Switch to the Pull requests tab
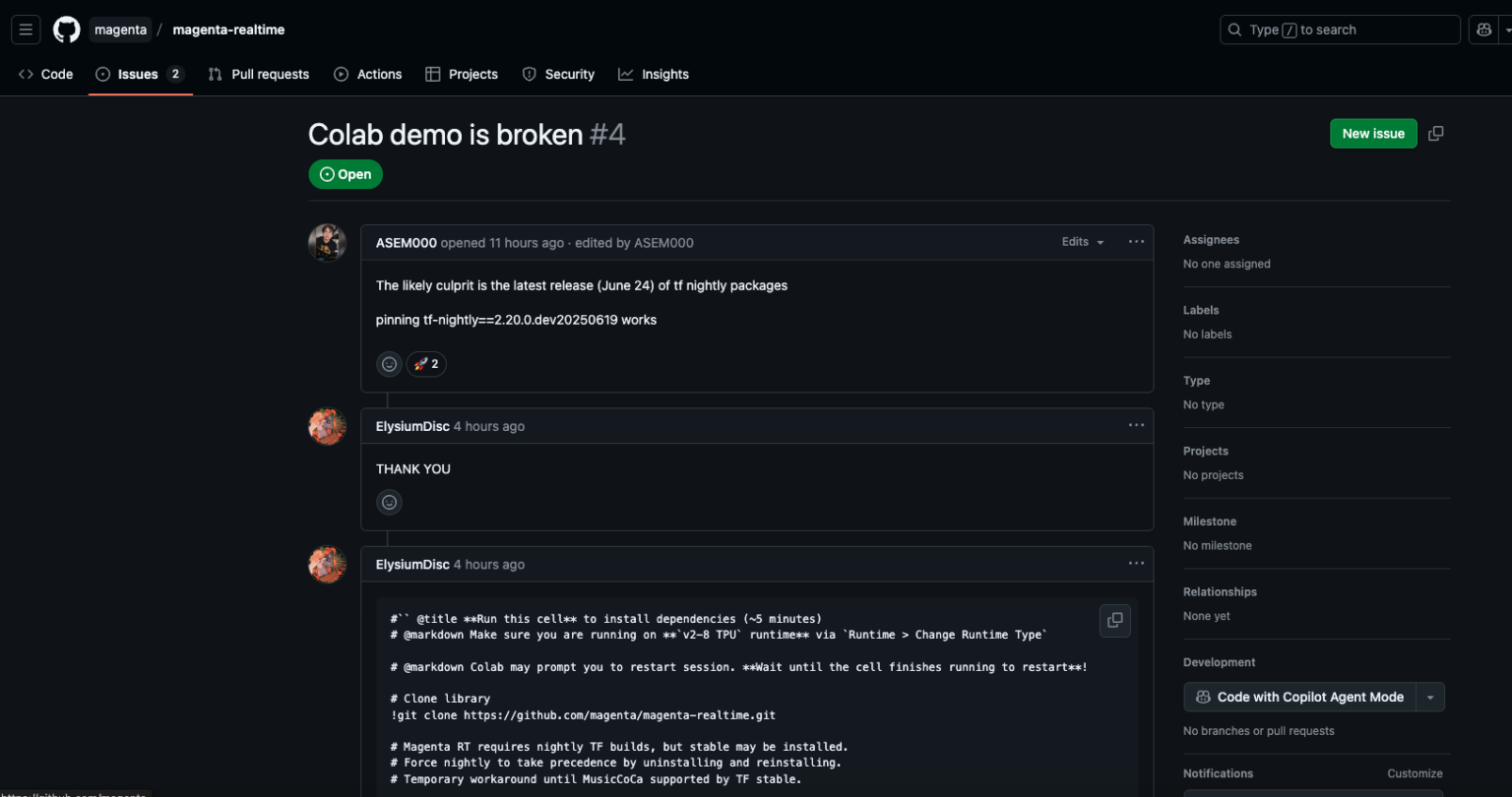 point(259,74)
